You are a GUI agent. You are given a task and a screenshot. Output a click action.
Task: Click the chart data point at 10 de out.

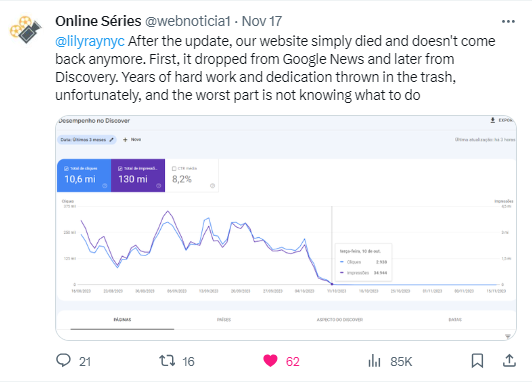[332, 284]
